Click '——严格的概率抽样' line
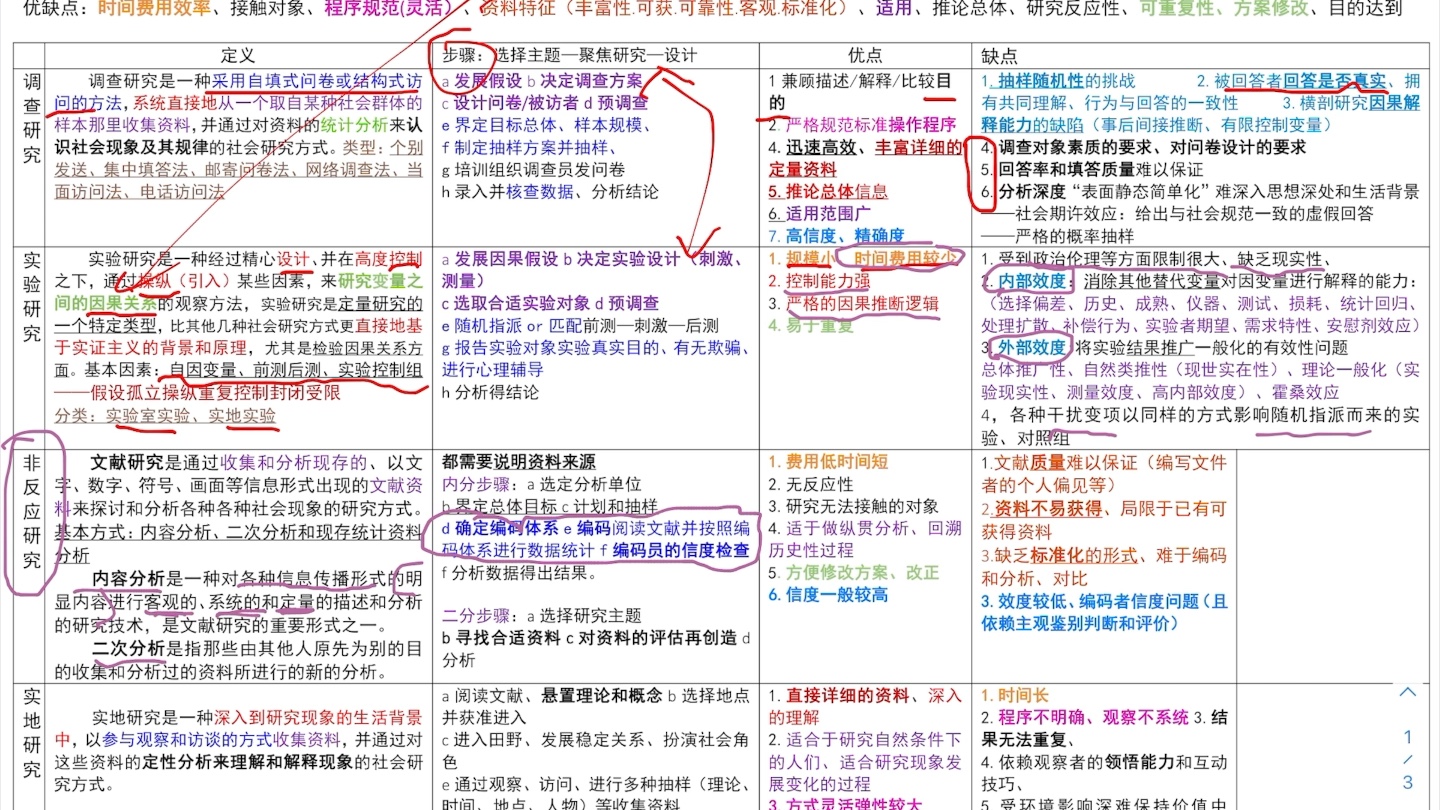The image size is (1440, 810). point(1057,235)
